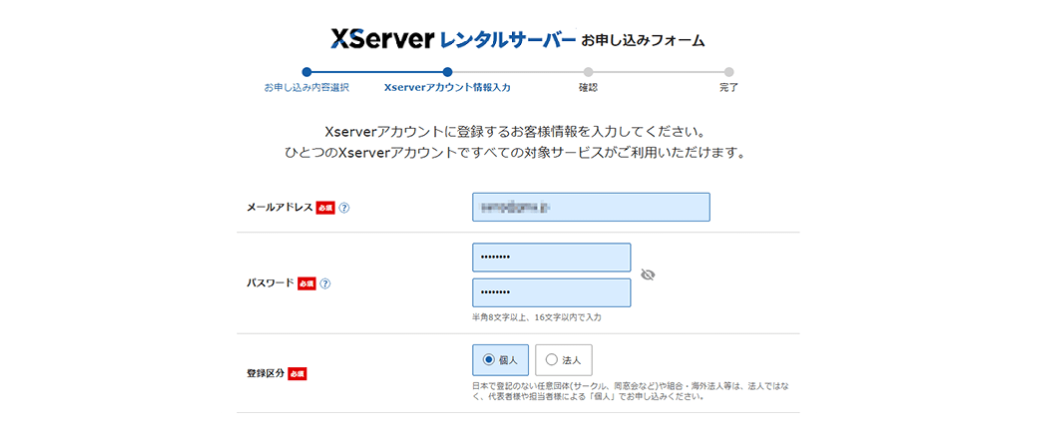Image resolution: width=1037 pixels, height=435 pixels.
Task: Open help icon beside パスワード
Action: tap(325, 283)
